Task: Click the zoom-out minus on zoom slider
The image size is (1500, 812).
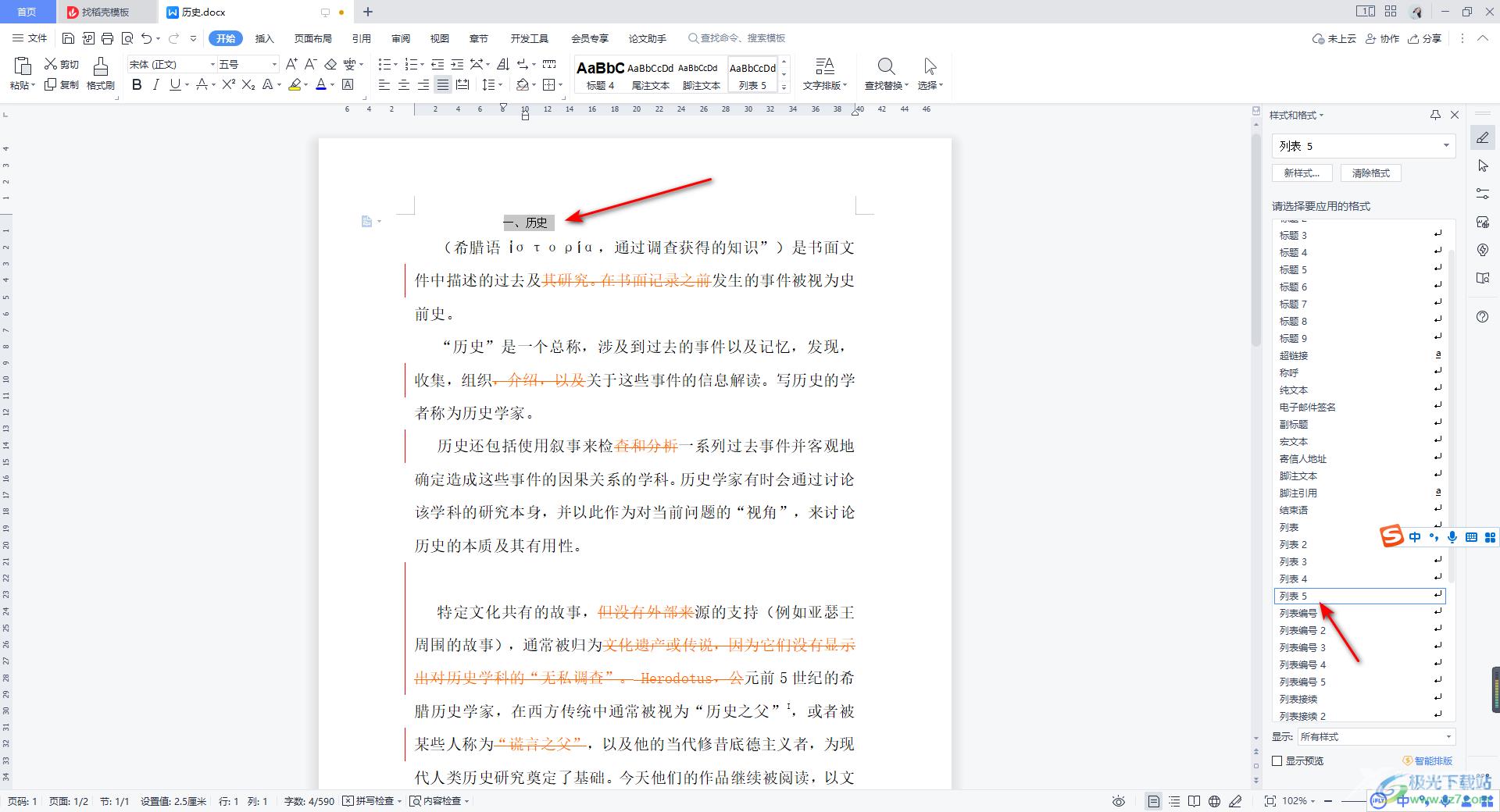Action: (1329, 801)
